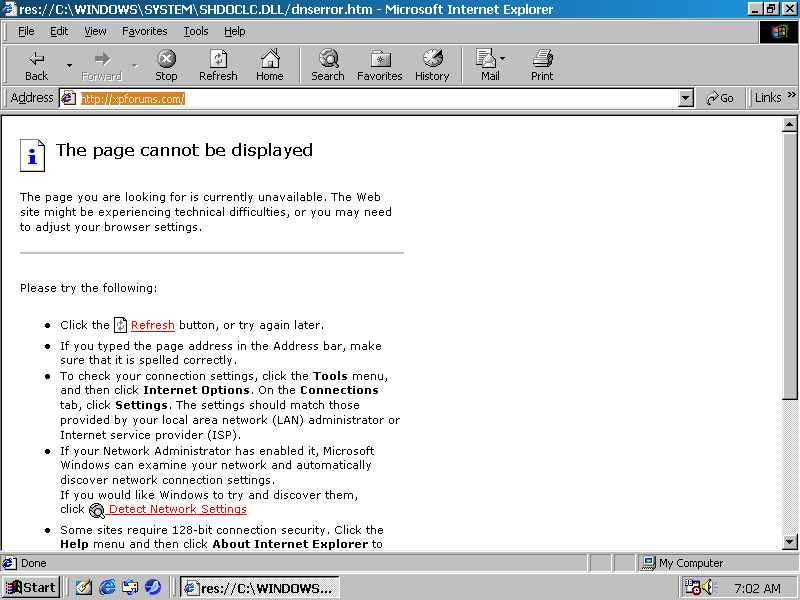800x600 pixels.
Task: Open the Tools menu
Action: (196, 32)
